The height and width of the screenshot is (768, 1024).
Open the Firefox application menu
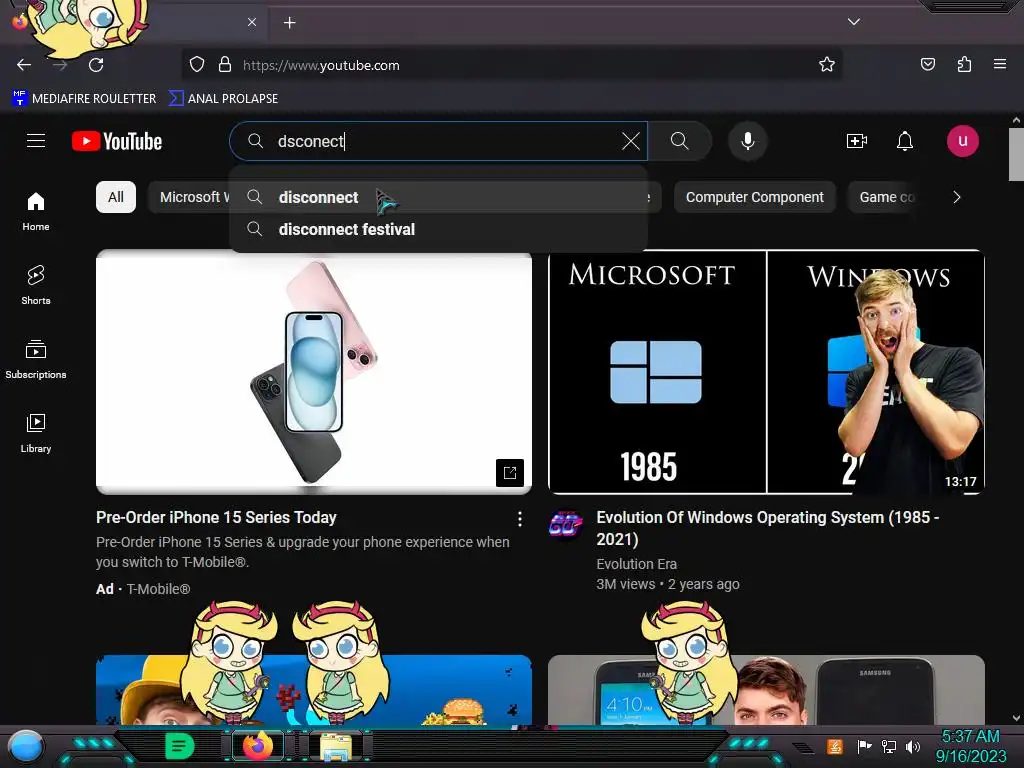(x=1000, y=64)
